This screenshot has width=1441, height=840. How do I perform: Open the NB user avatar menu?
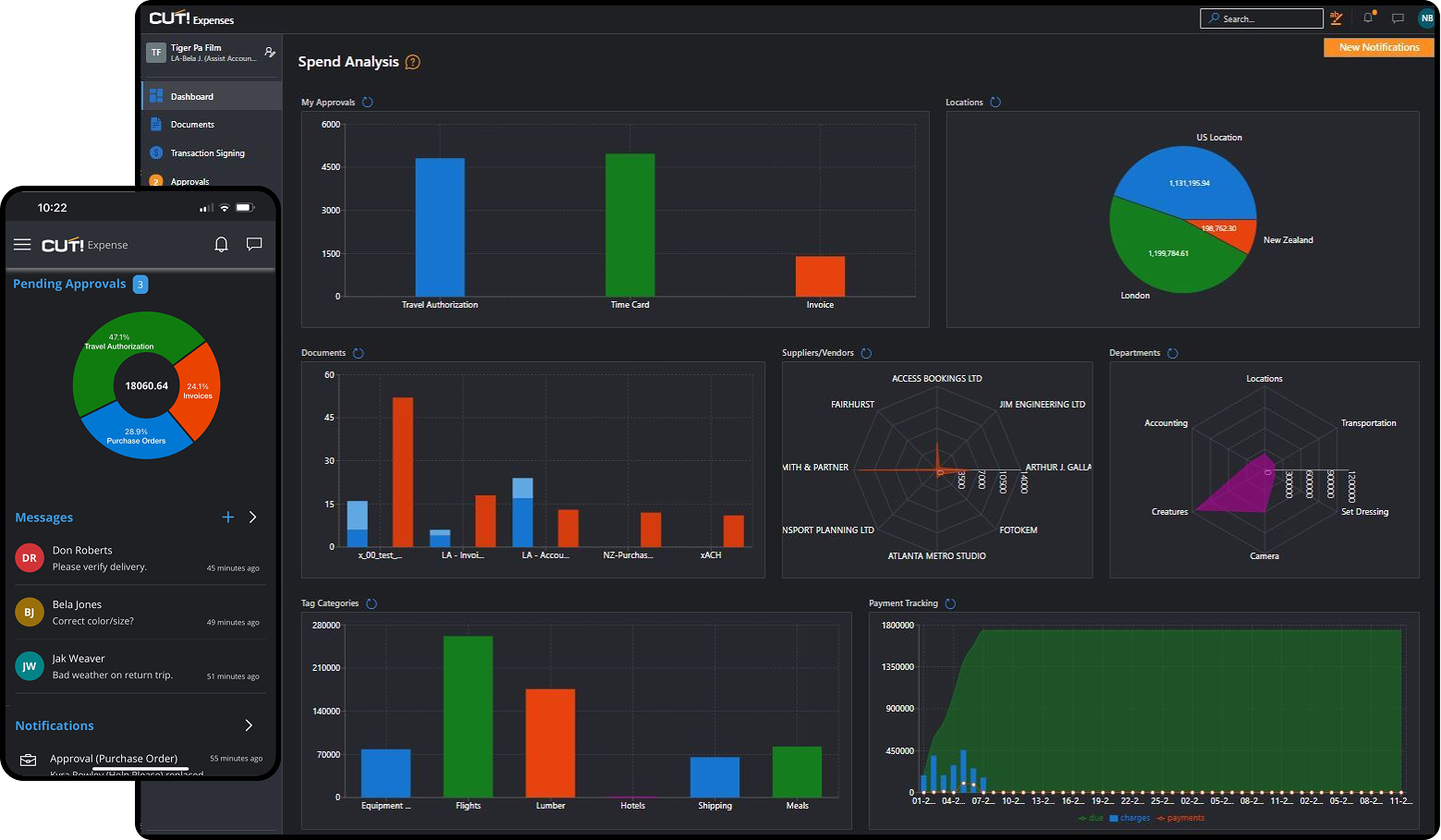[x=1426, y=18]
